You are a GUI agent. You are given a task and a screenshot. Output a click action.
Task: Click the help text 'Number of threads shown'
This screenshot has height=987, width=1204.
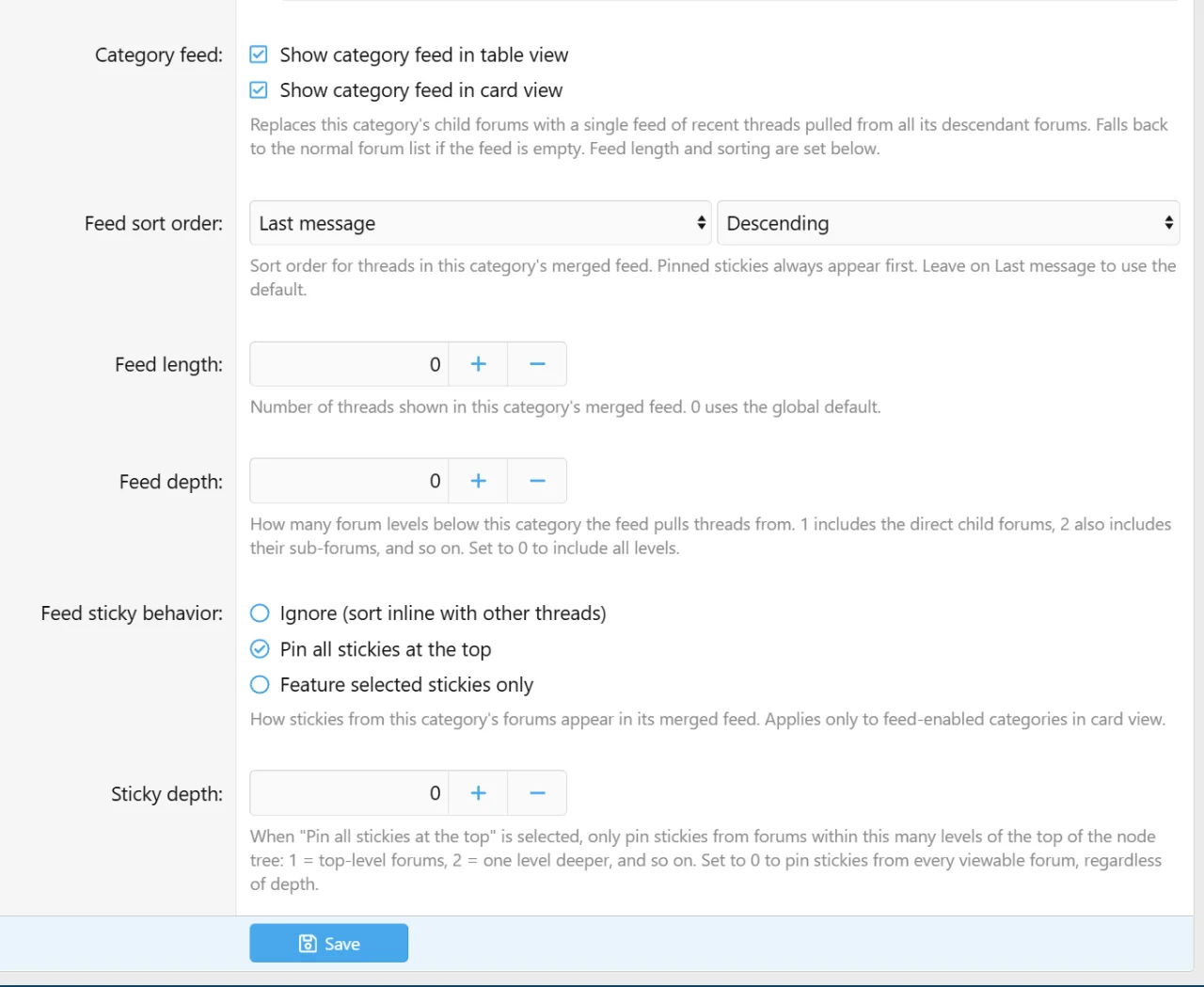pos(565,407)
